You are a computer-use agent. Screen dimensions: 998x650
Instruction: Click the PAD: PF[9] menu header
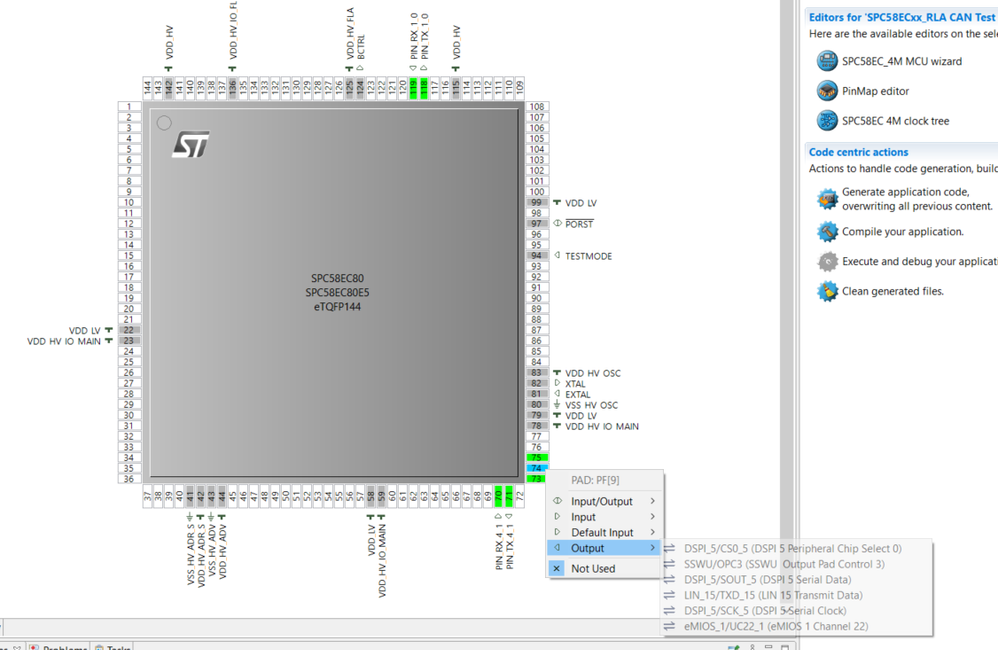point(595,480)
